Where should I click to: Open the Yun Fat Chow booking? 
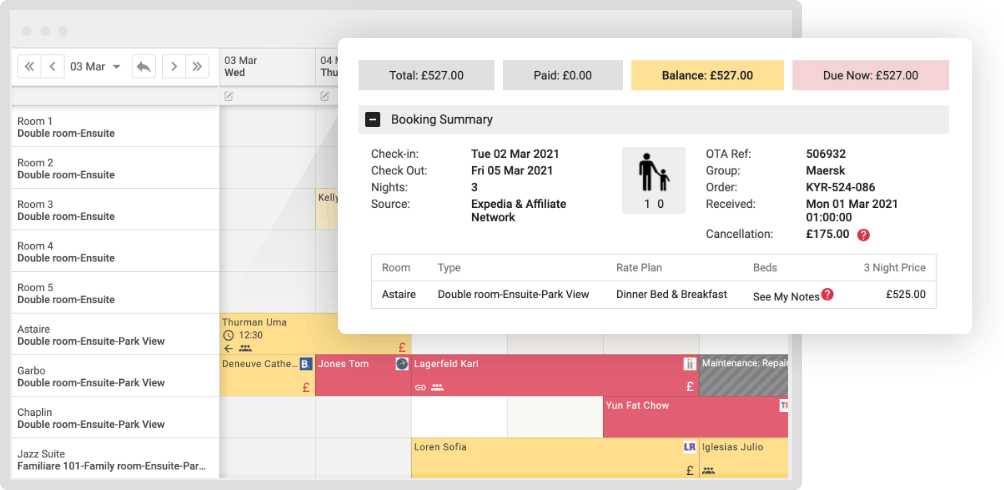tap(695, 417)
